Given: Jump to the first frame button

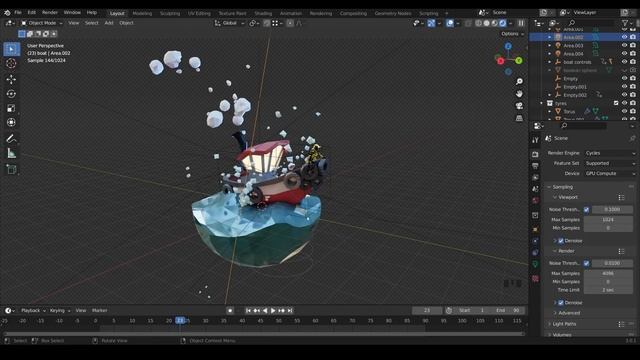Looking at the screenshot, I should point(248,311).
